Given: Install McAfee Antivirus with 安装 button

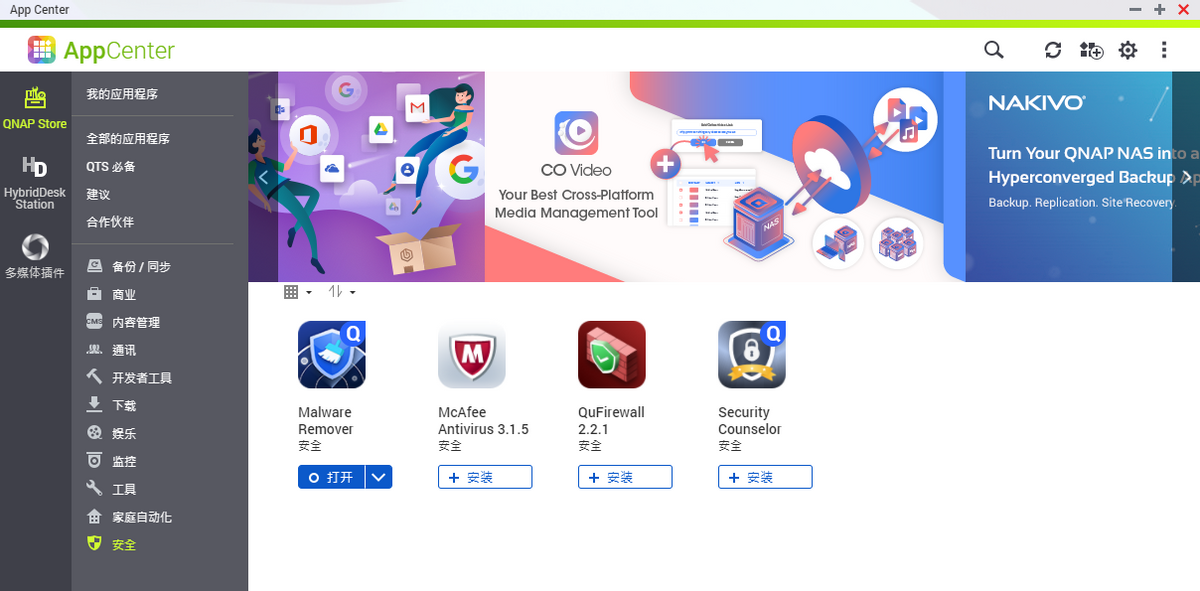Looking at the screenshot, I should [485, 477].
